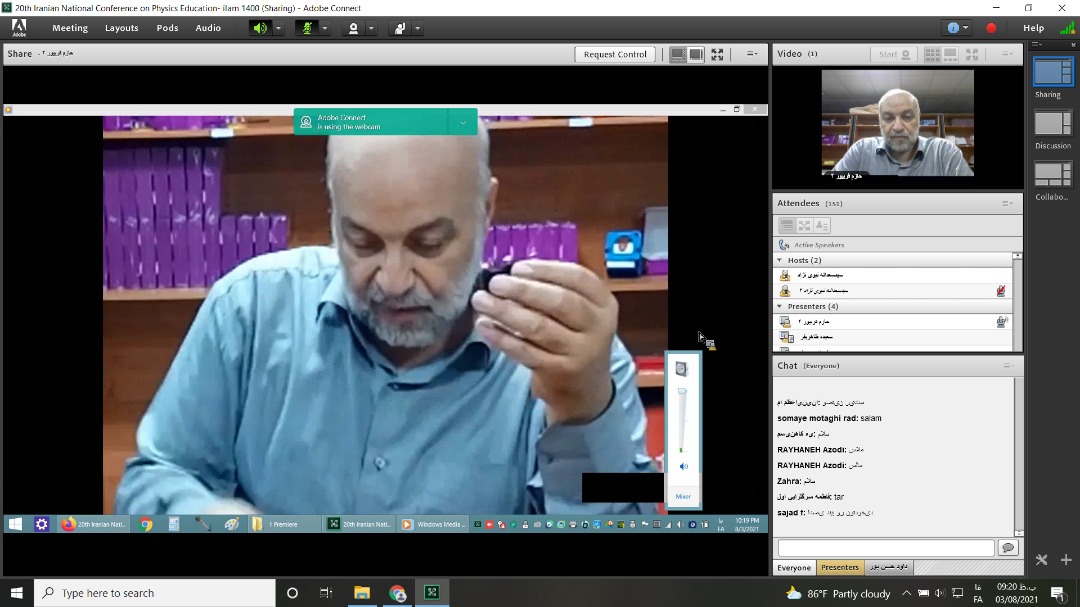Open the Chat pod options menu
The image size is (1080, 607).
click(x=1007, y=366)
